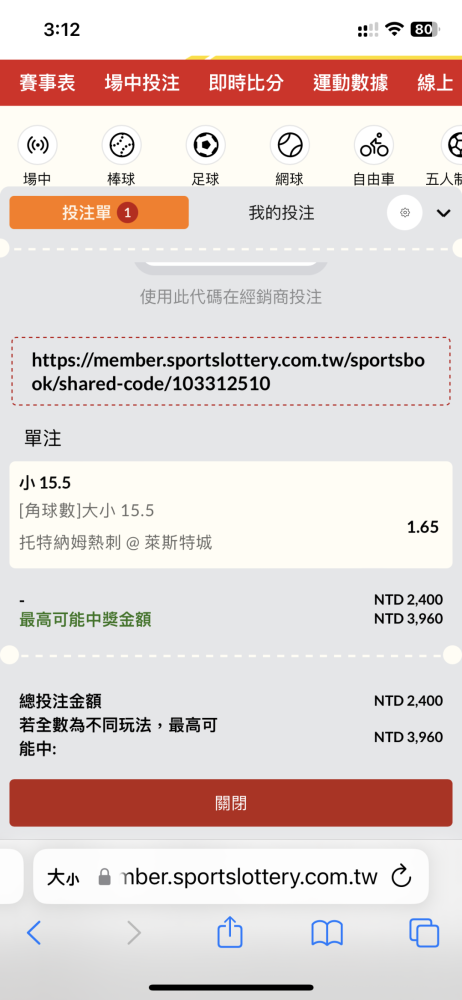Reload the page in Safari
The image size is (462, 1000).
pyautogui.click(x=401, y=876)
